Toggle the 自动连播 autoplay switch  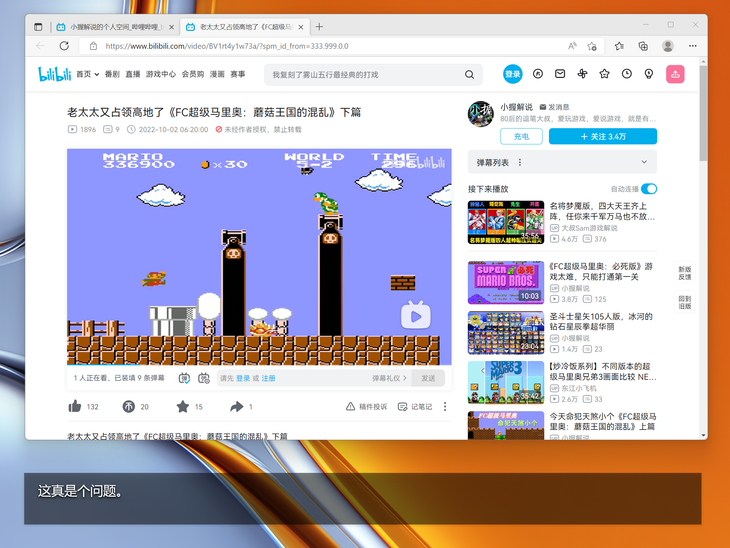tap(649, 189)
